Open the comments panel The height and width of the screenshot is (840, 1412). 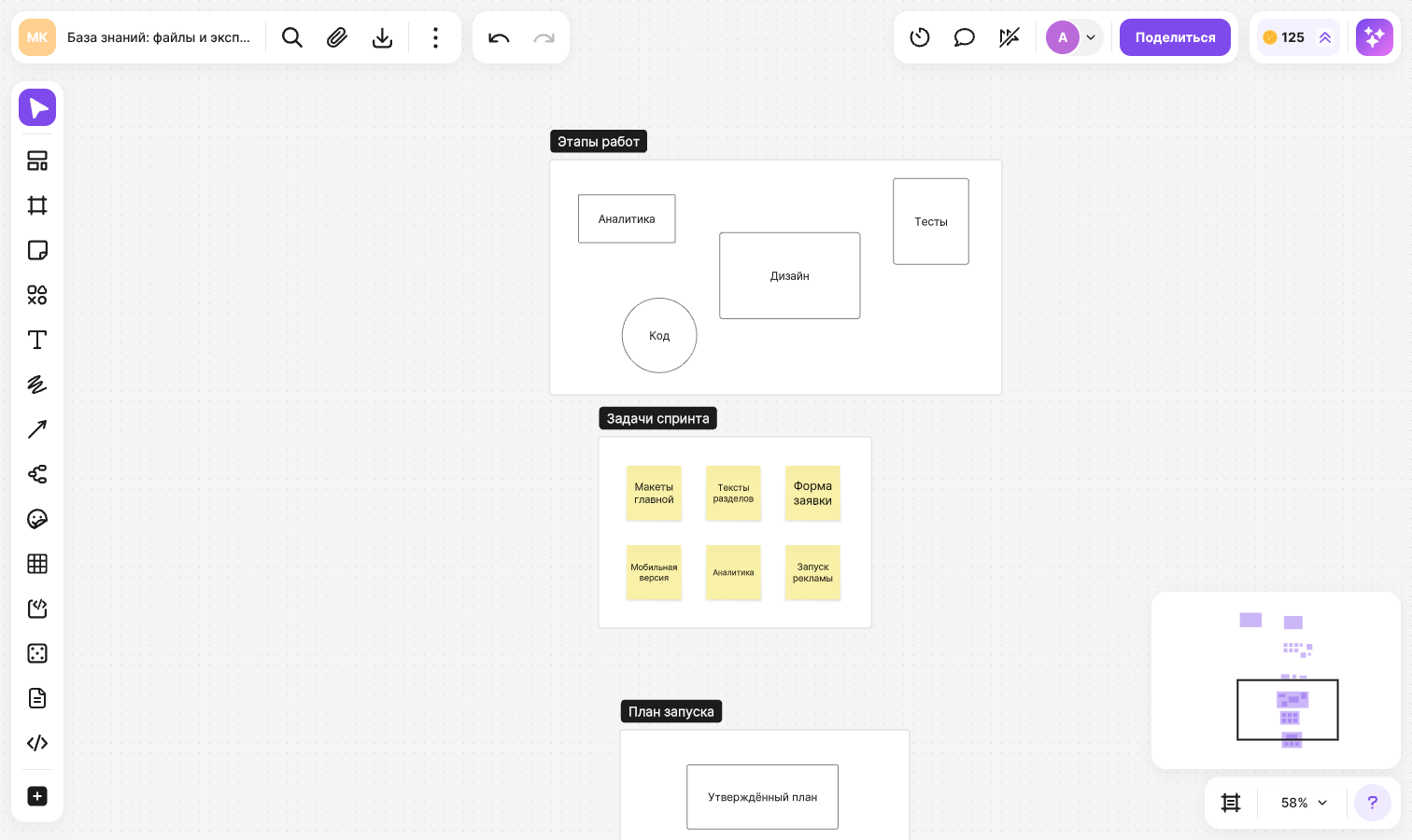tap(965, 37)
